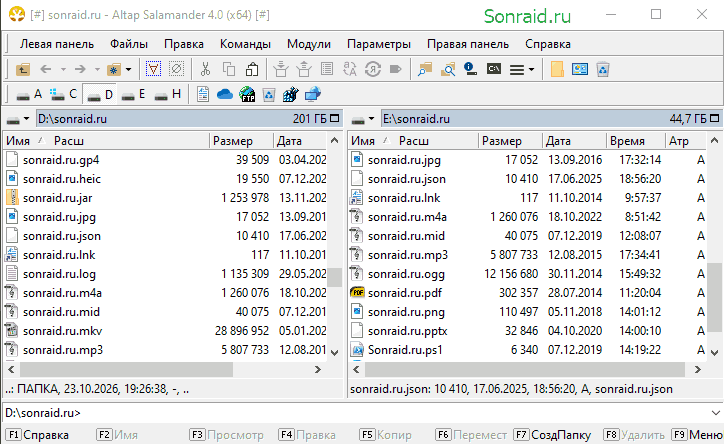The height and width of the screenshot is (444, 724).
Task: Open the hot paths folder icon with star
Action: pyautogui.click(x=114, y=70)
